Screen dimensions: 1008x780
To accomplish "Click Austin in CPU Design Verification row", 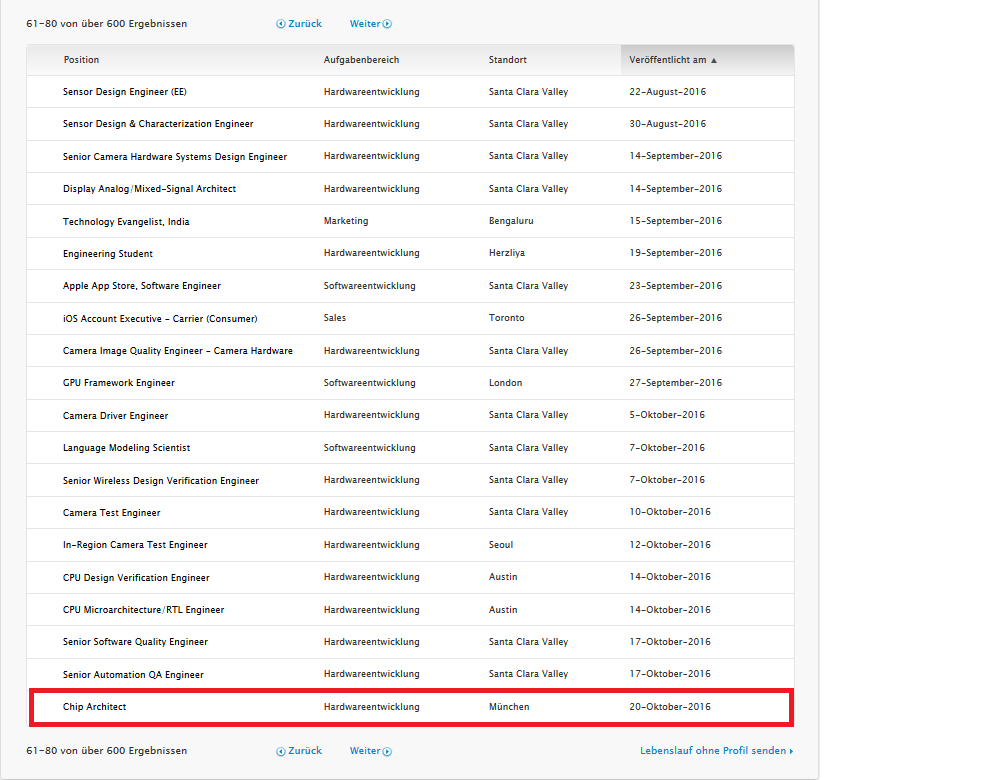I will (503, 577).
